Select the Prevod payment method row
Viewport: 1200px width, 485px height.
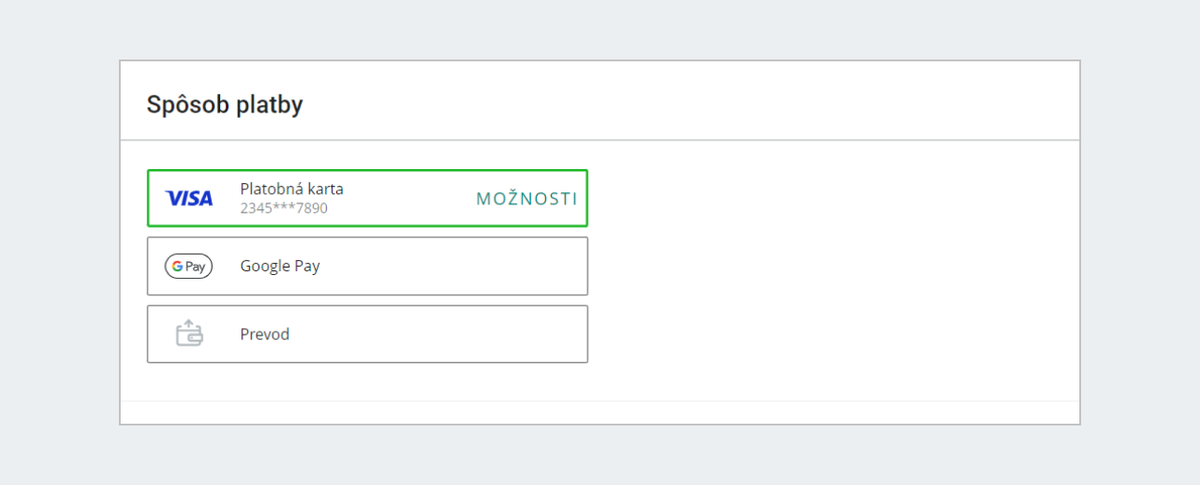367,334
